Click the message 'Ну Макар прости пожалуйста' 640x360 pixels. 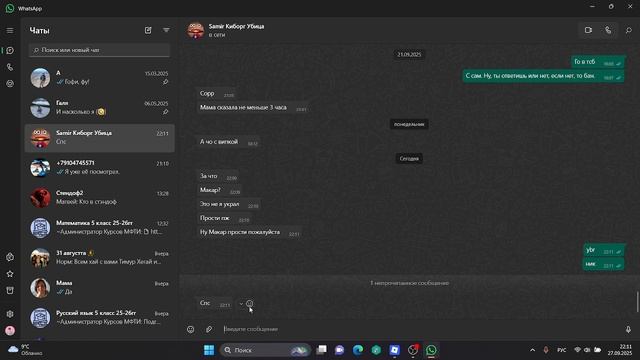point(249,232)
